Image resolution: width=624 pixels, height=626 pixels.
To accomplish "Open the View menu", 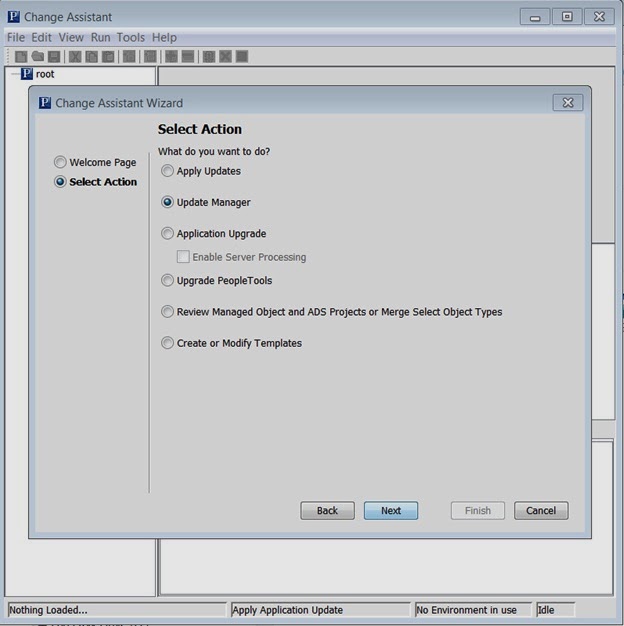I will click(71, 38).
